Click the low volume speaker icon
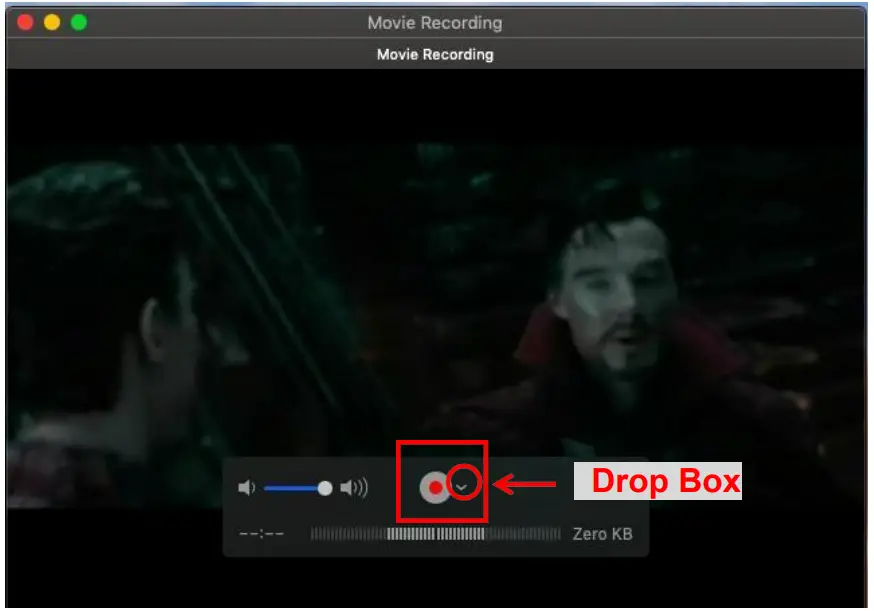874x611 pixels. click(x=246, y=488)
